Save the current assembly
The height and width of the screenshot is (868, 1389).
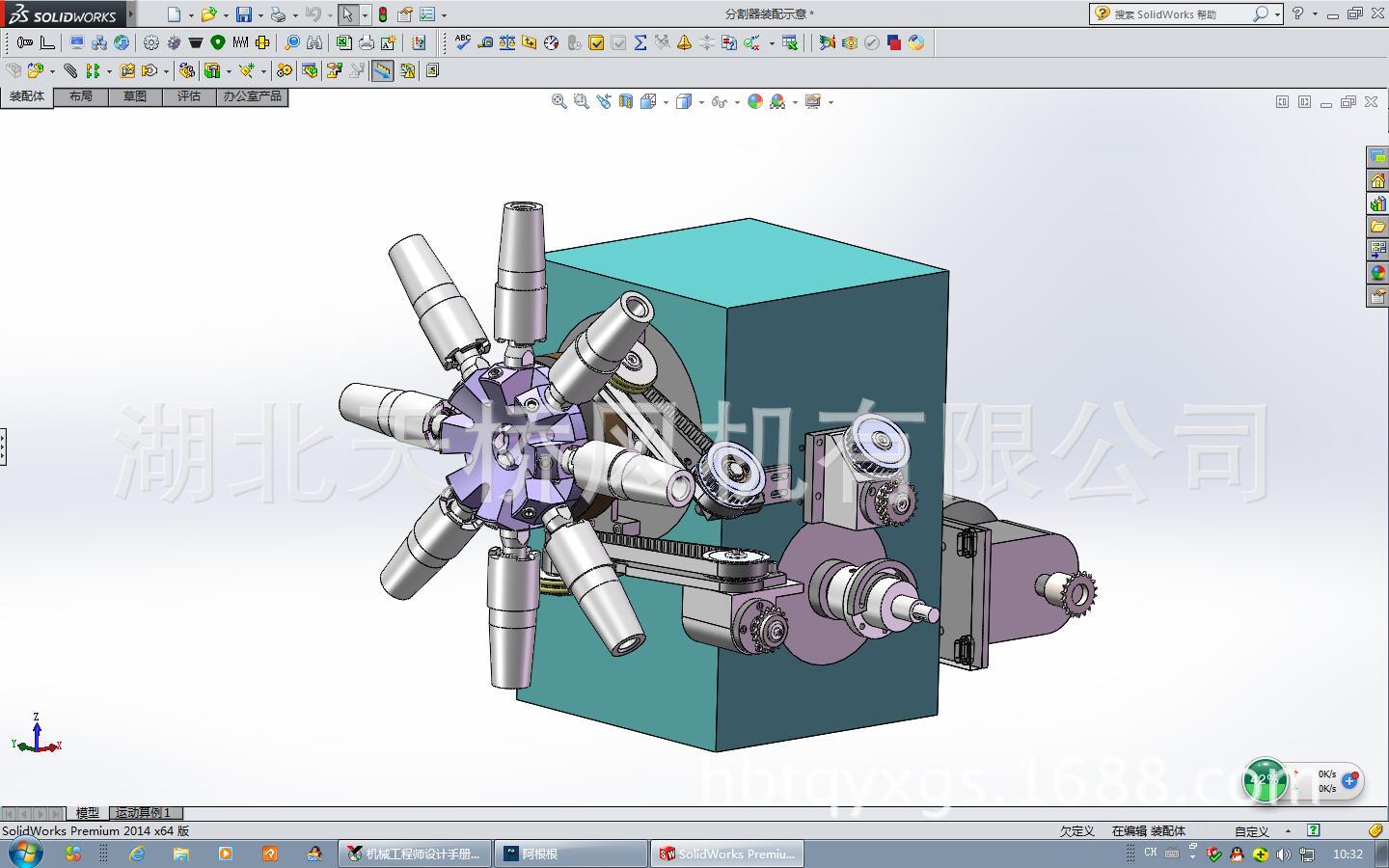[244, 14]
